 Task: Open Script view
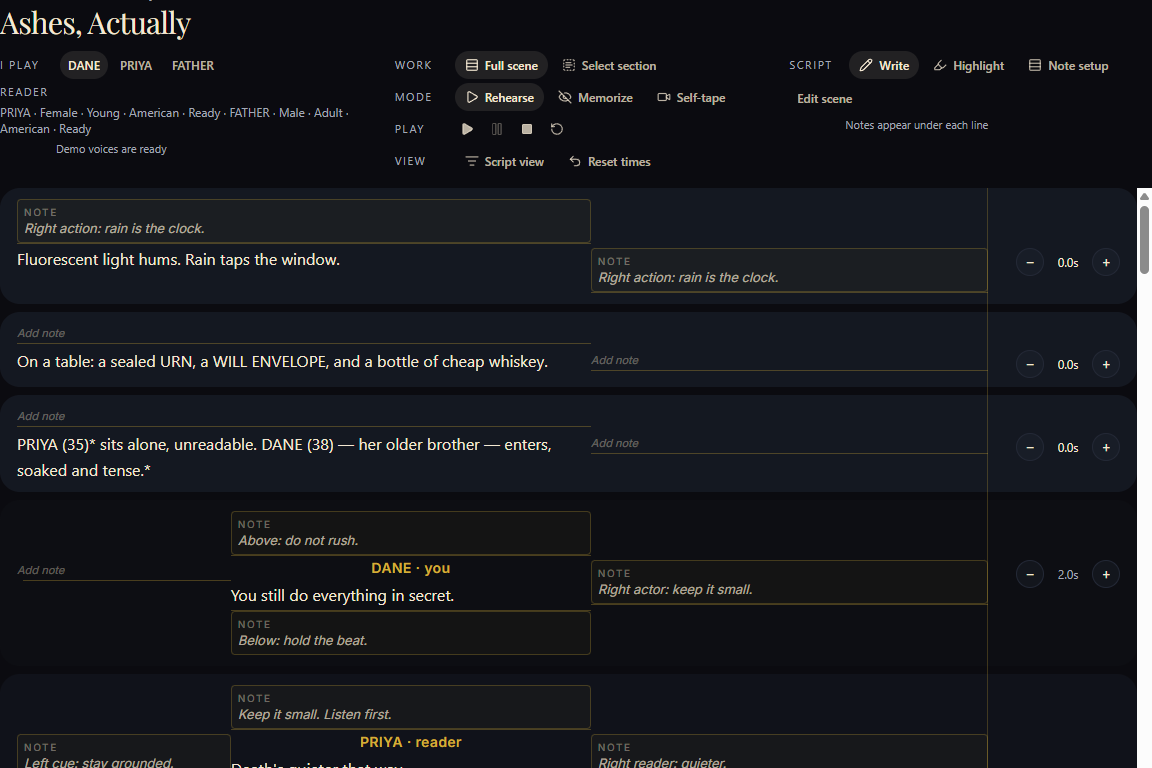tap(505, 162)
